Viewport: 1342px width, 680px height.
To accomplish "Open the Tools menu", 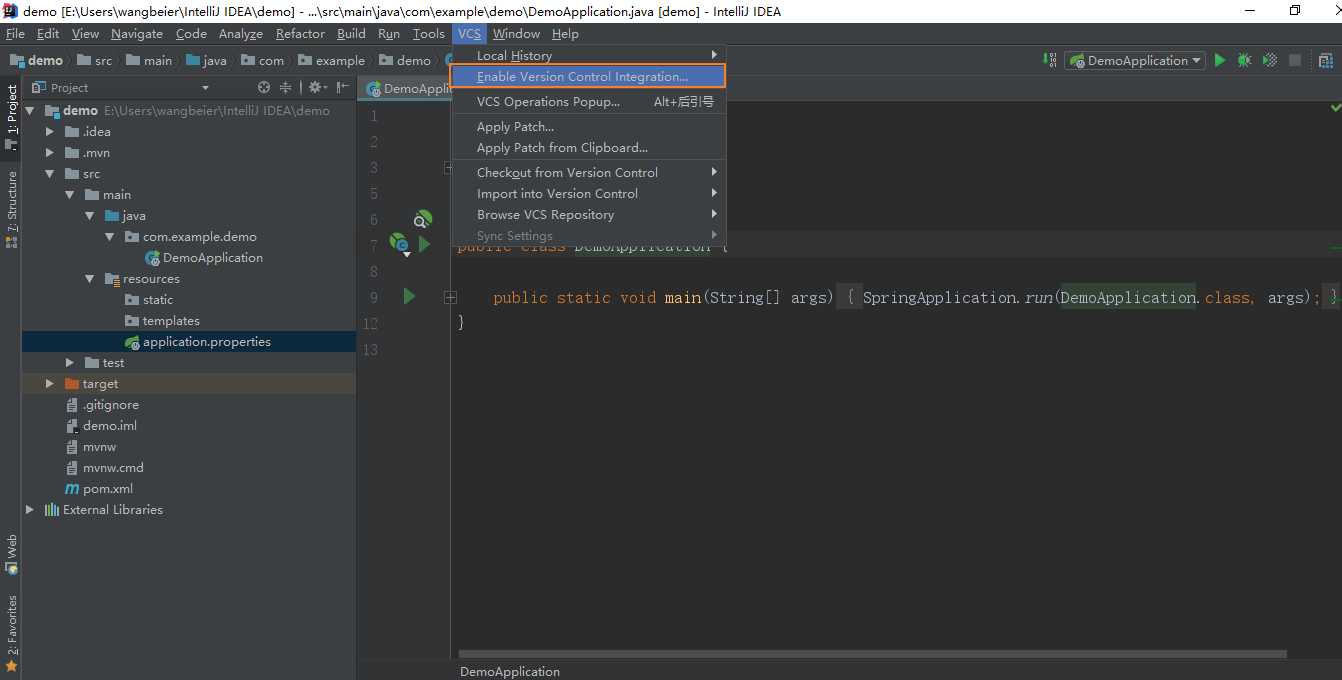I will tap(429, 34).
